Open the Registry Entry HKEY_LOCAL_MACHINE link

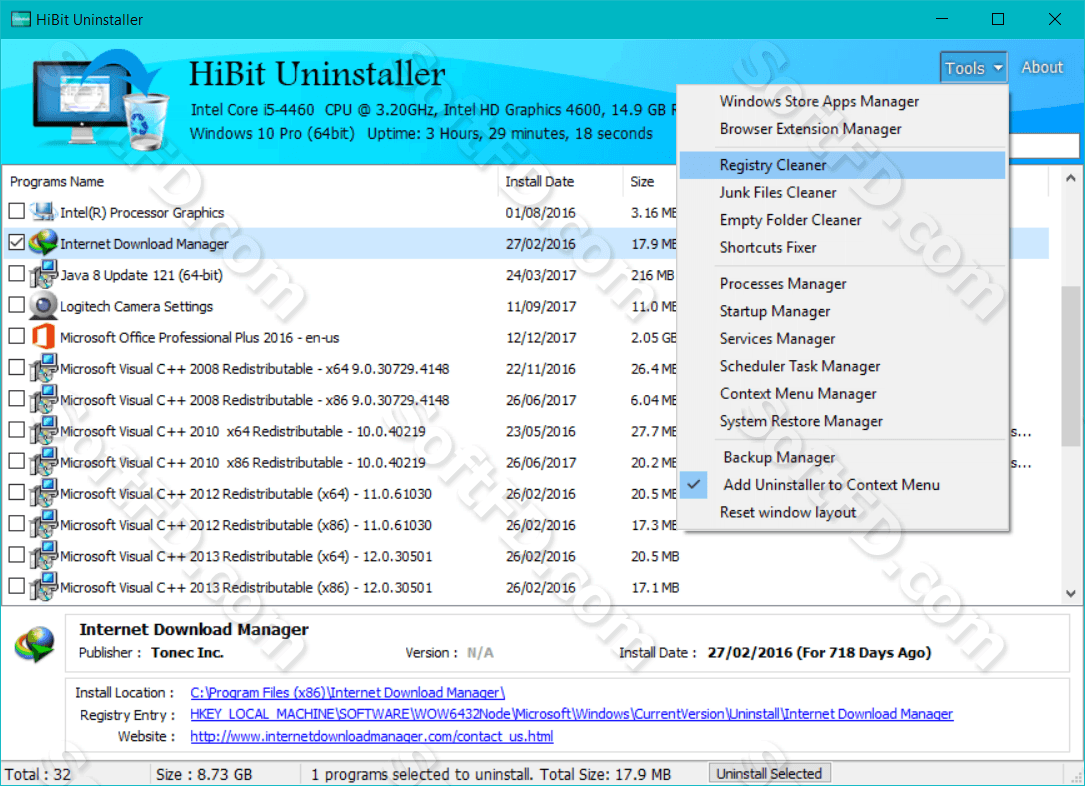pos(572,714)
